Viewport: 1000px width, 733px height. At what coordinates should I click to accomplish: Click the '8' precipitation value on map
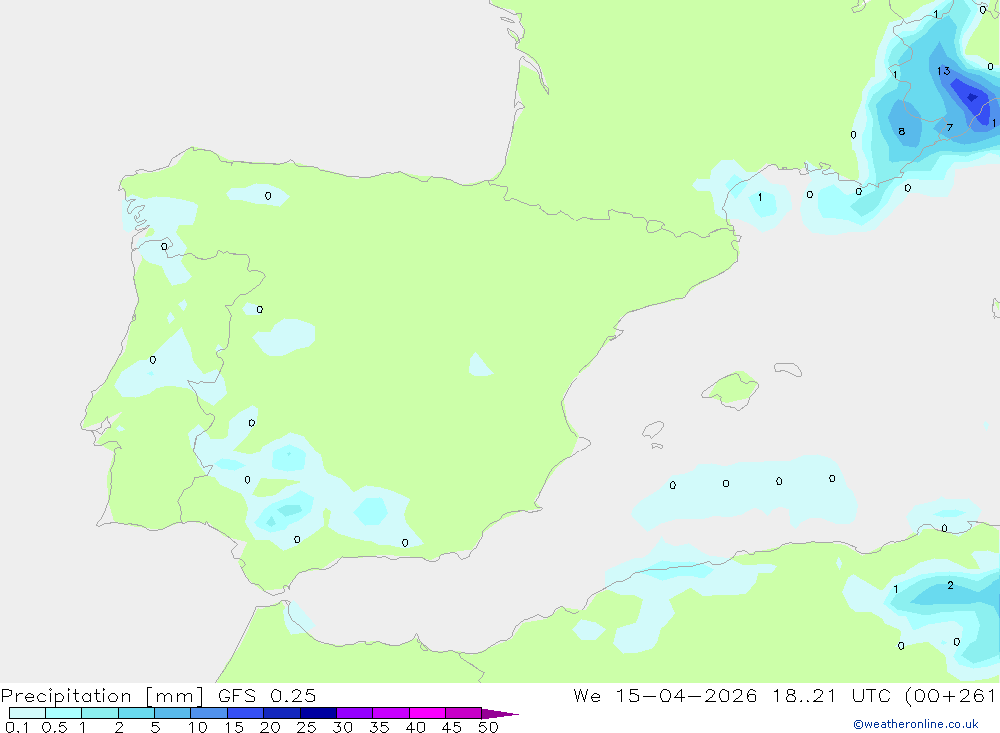[x=901, y=131]
